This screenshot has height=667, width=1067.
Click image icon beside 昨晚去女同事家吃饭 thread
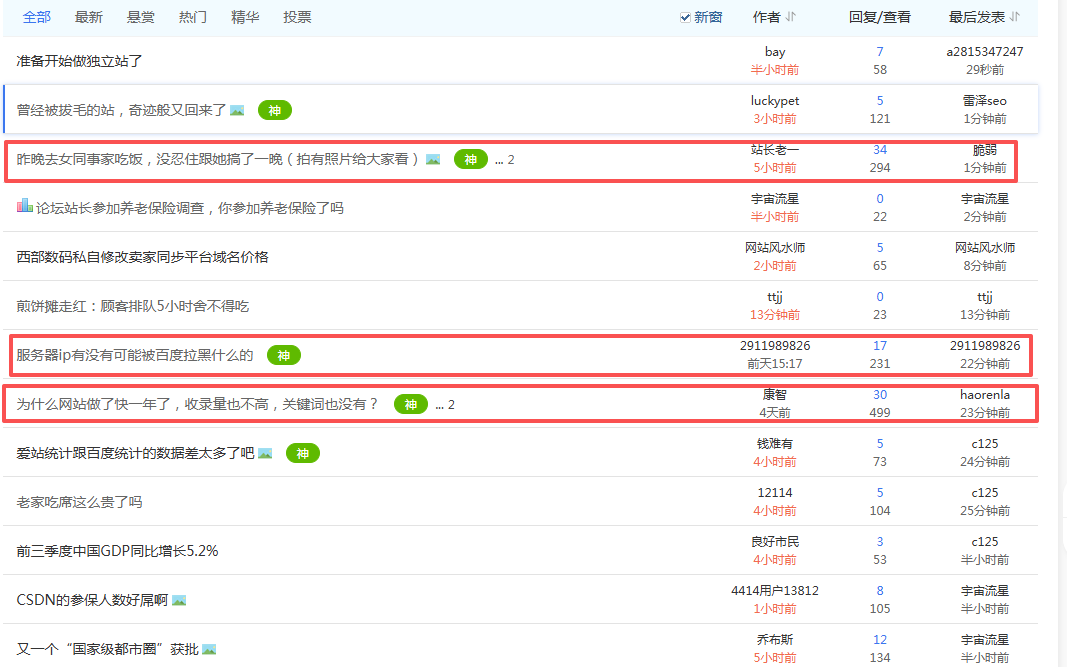click(433, 159)
